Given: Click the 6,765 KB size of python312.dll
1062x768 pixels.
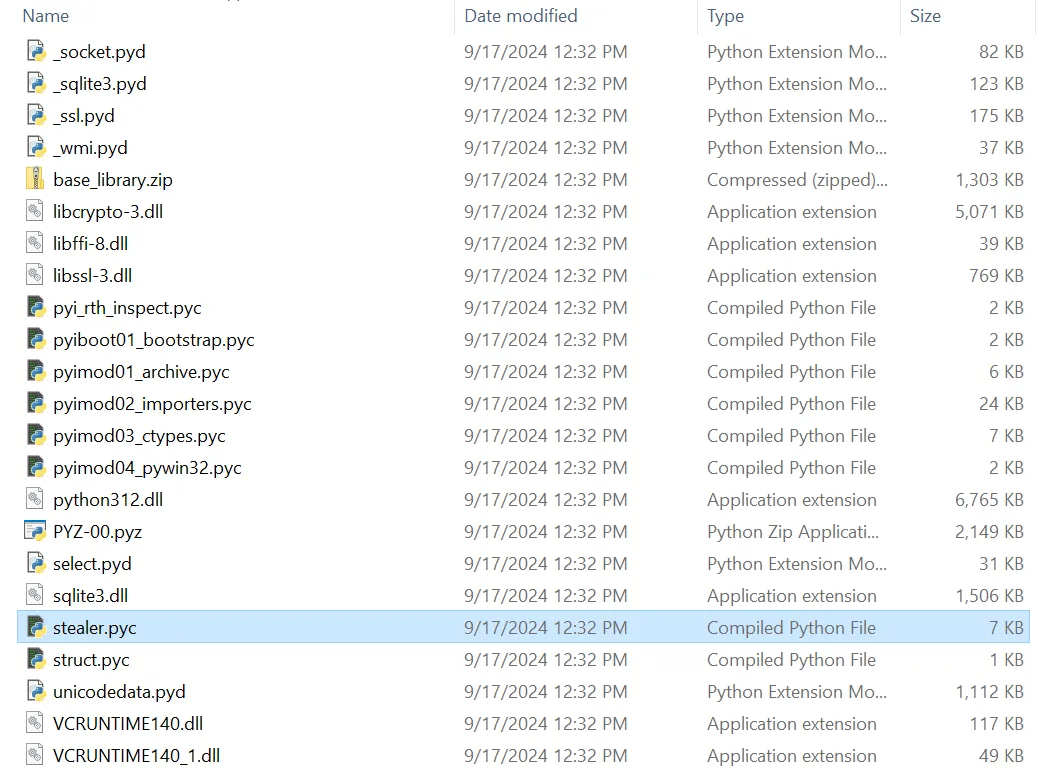Looking at the screenshot, I should (x=989, y=500).
